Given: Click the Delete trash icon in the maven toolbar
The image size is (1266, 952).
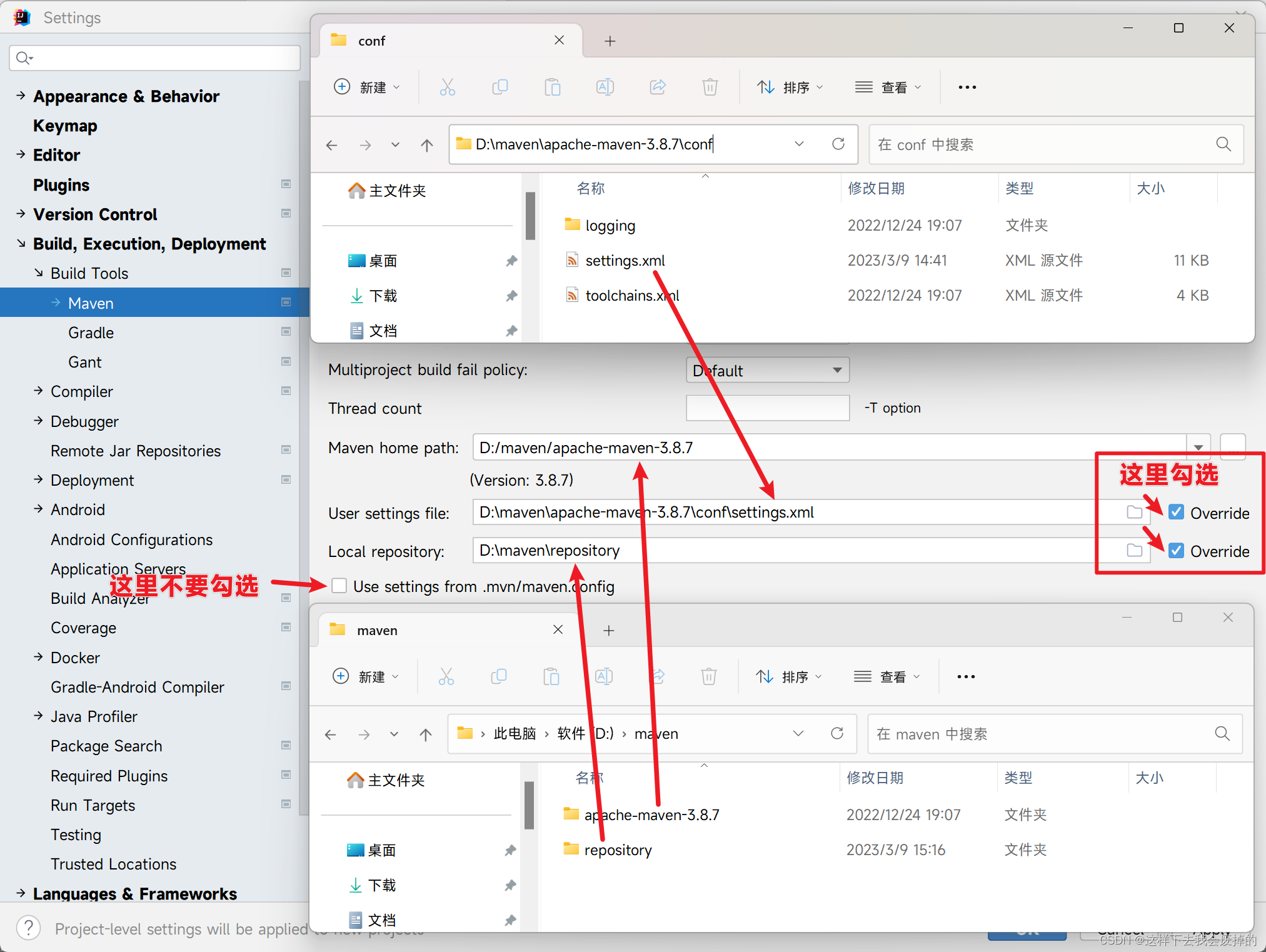Looking at the screenshot, I should click(708, 676).
